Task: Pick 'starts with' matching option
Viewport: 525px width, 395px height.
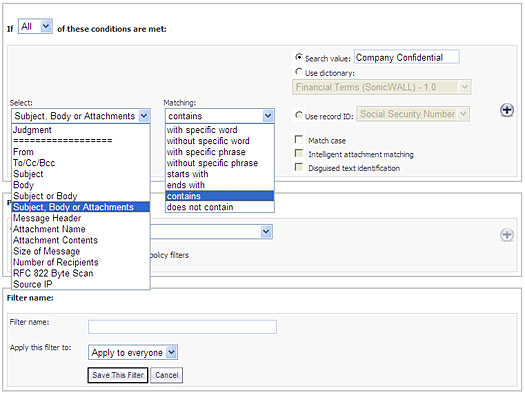Action: tap(220, 174)
